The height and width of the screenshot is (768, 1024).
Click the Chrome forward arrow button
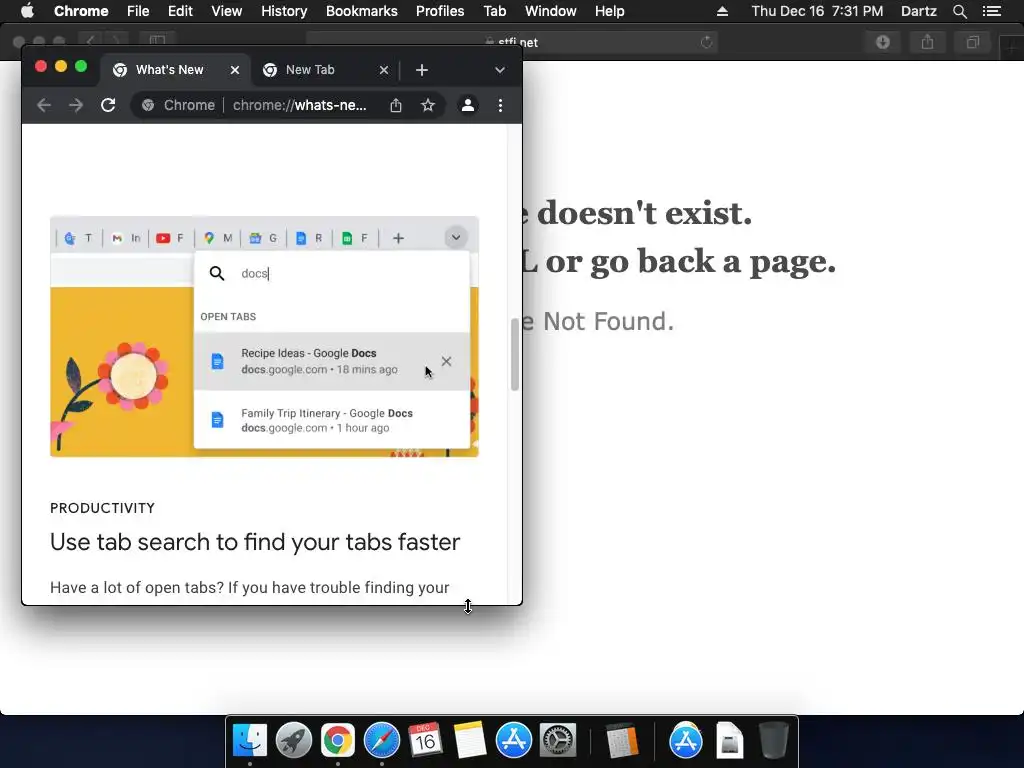pos(76,105)
